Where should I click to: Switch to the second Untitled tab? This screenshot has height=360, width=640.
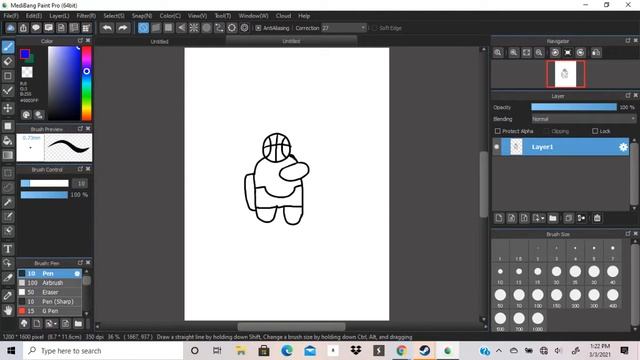[x=291, y=41]
